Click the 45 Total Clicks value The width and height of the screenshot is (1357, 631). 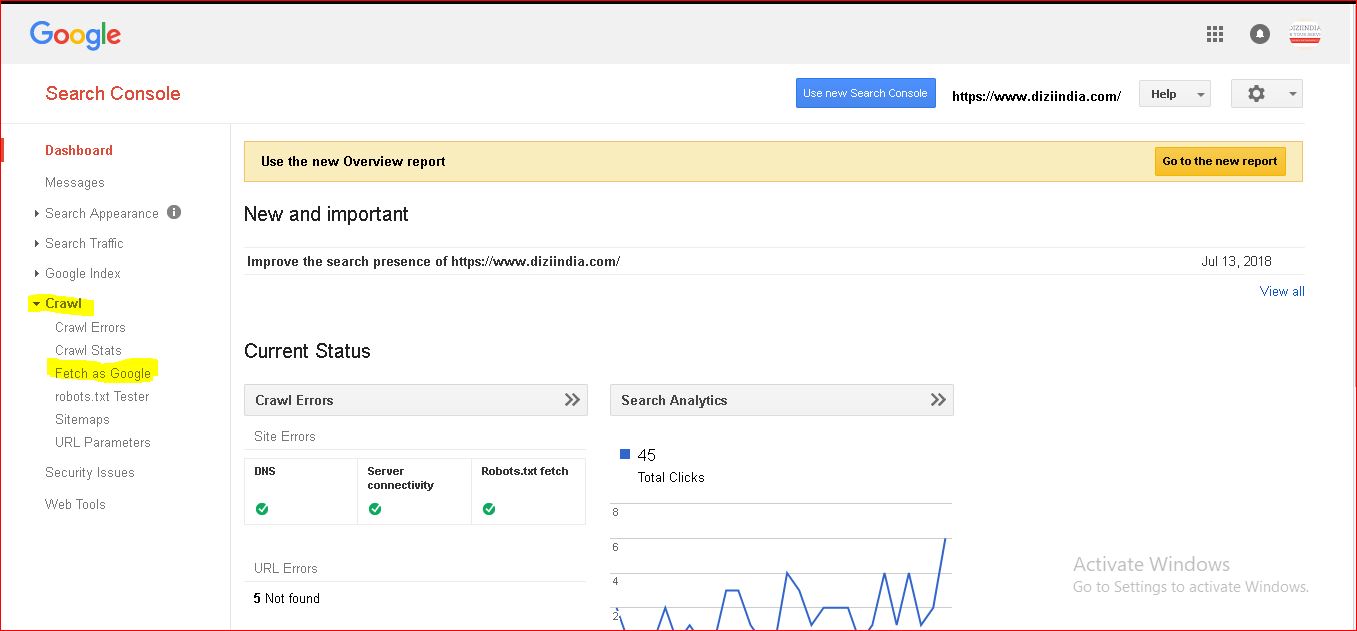646,455
